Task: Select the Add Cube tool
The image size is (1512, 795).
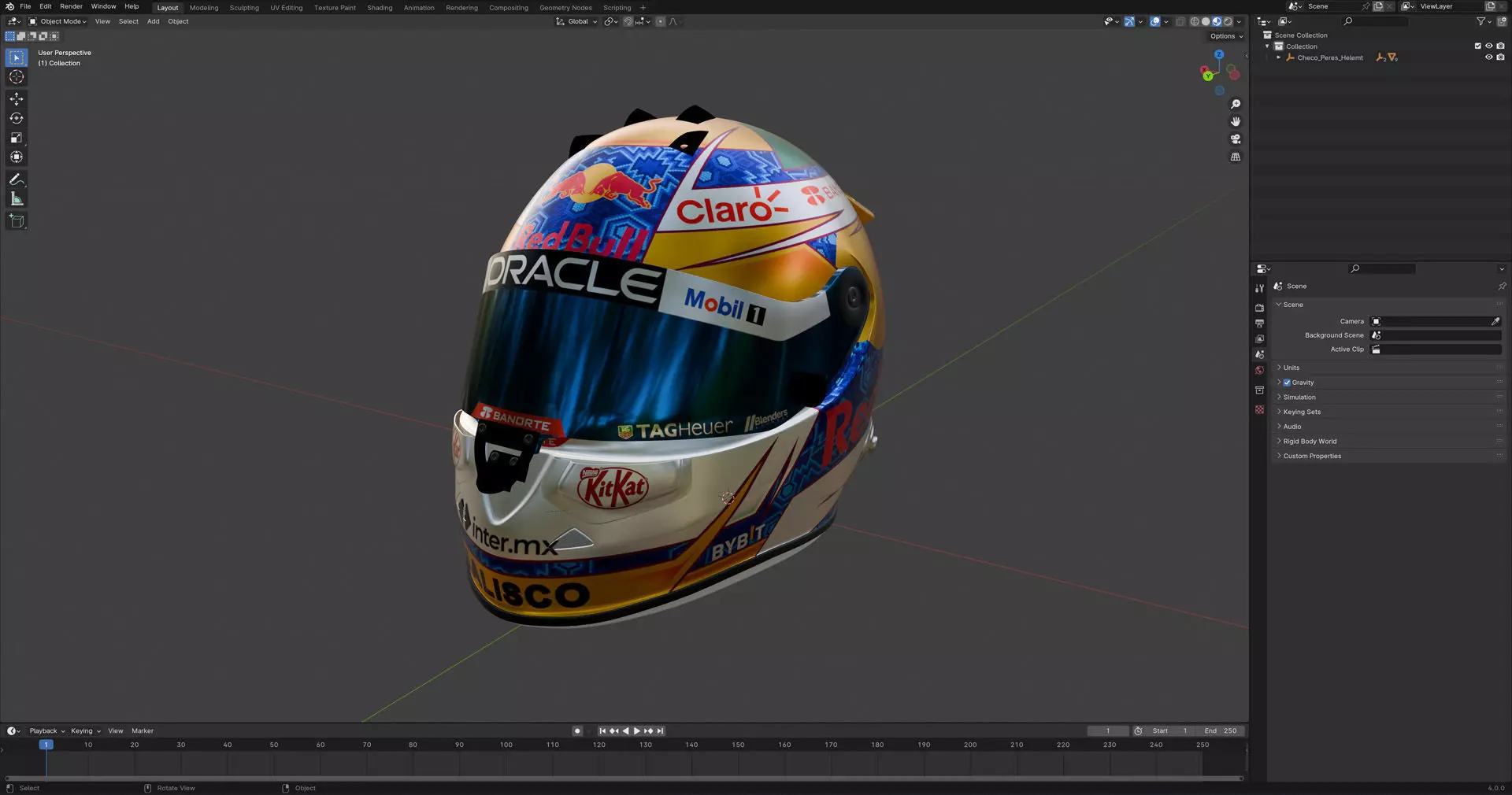Action: click(17, 221)
